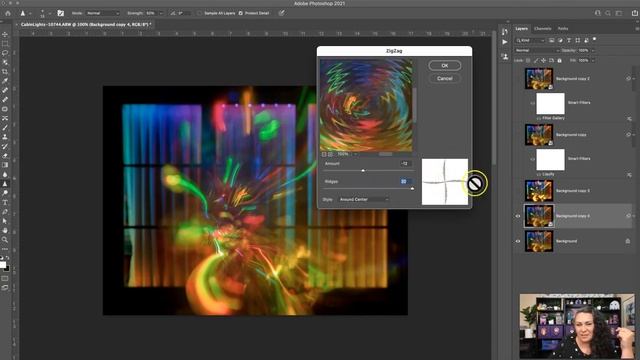Open the Edit Toolbar ellipsis

pos(5,249)
